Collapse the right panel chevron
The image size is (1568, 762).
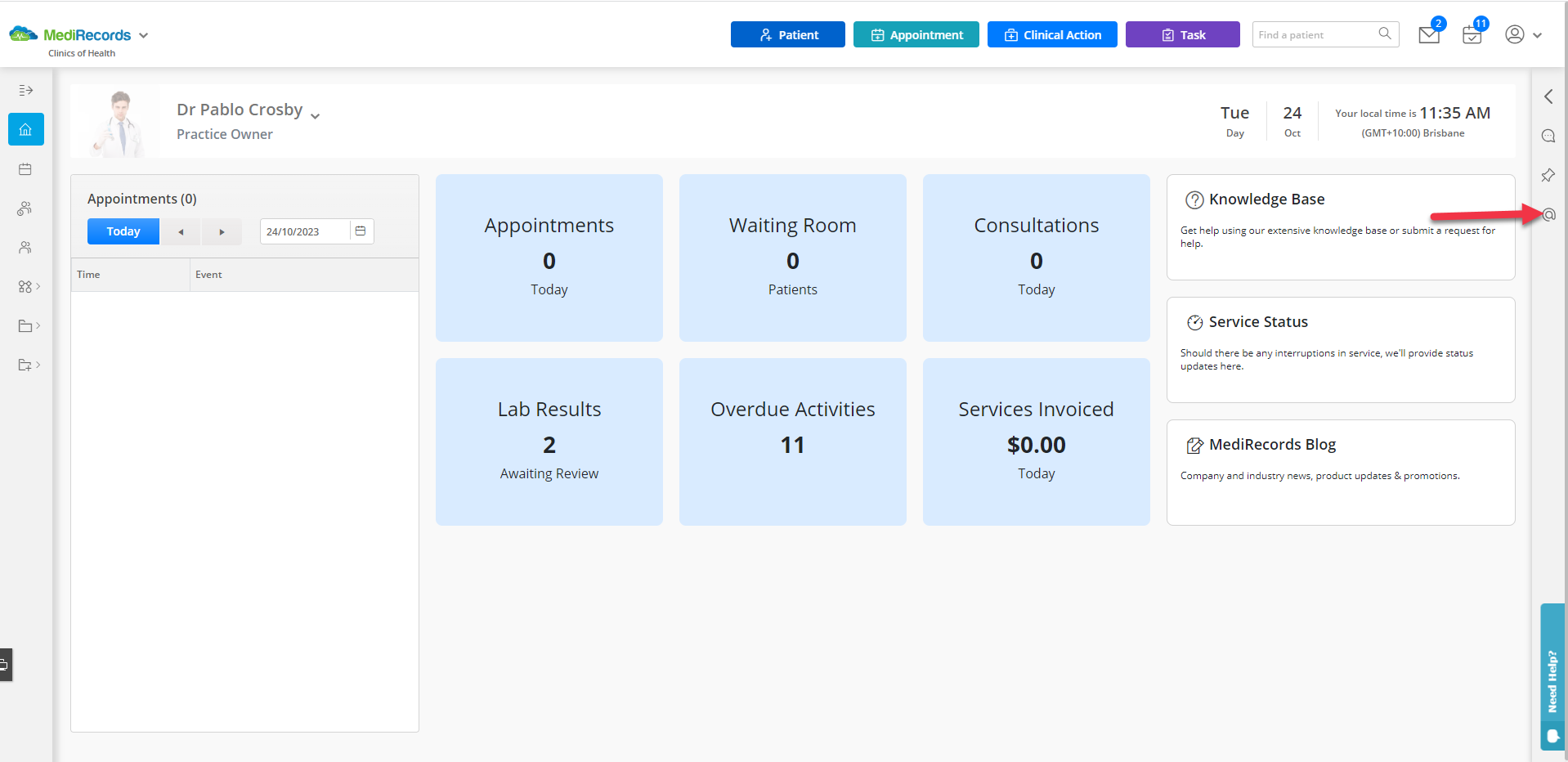(1548, 96)
